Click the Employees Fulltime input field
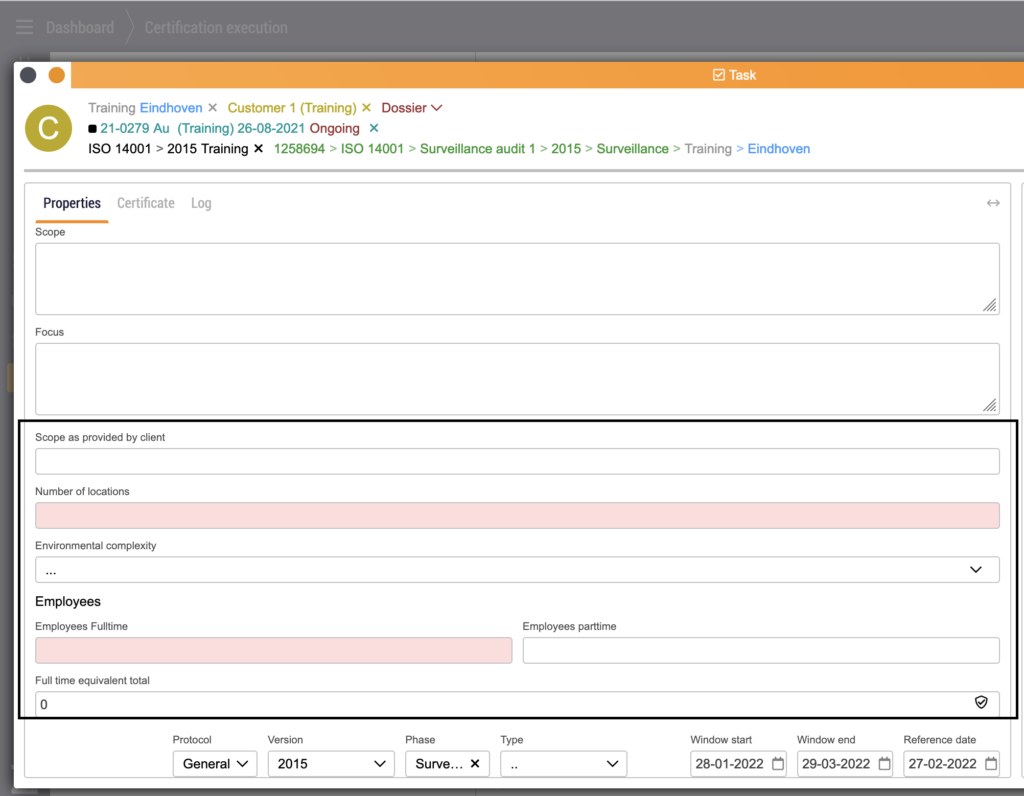Screen dimensions: 1024x796 273,651
